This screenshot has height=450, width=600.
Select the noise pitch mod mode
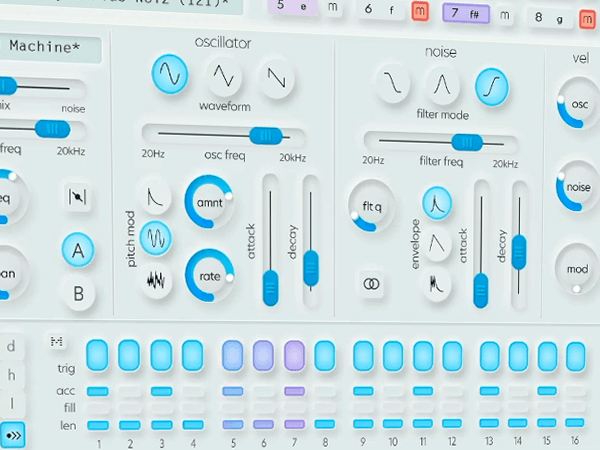coord(155,281)
